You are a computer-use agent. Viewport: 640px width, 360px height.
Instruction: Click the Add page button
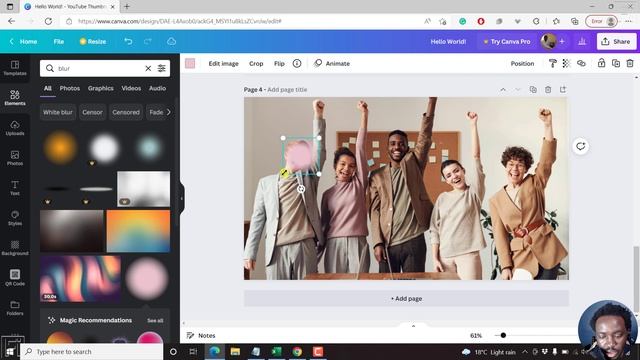coord(406,298)
